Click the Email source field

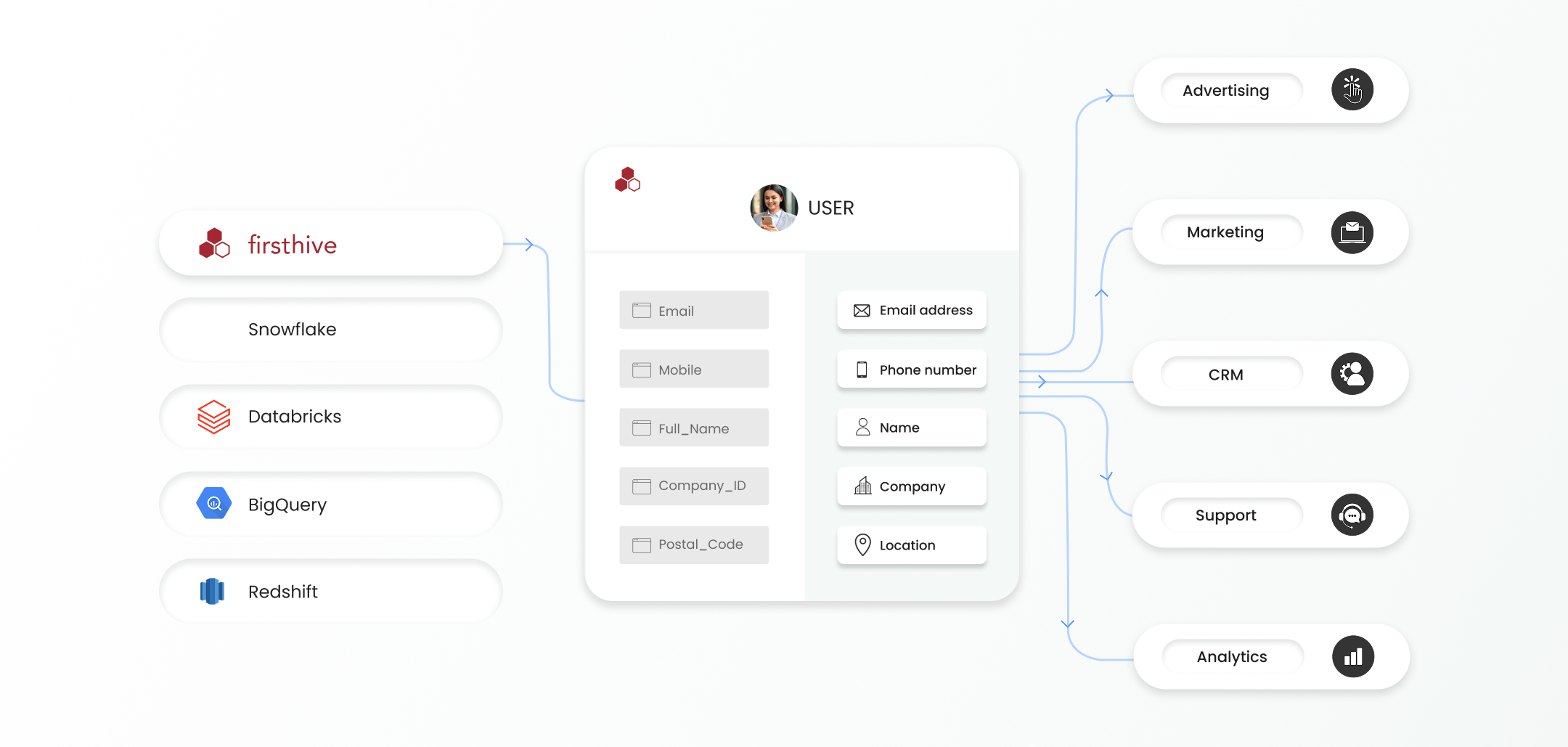coord(693,311)
